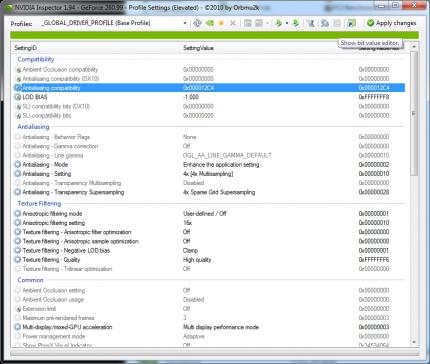Select Texture filtering - Trilinear optimization row
The width and height of the screenshot is (430, 364).
(x=209, y=269)
